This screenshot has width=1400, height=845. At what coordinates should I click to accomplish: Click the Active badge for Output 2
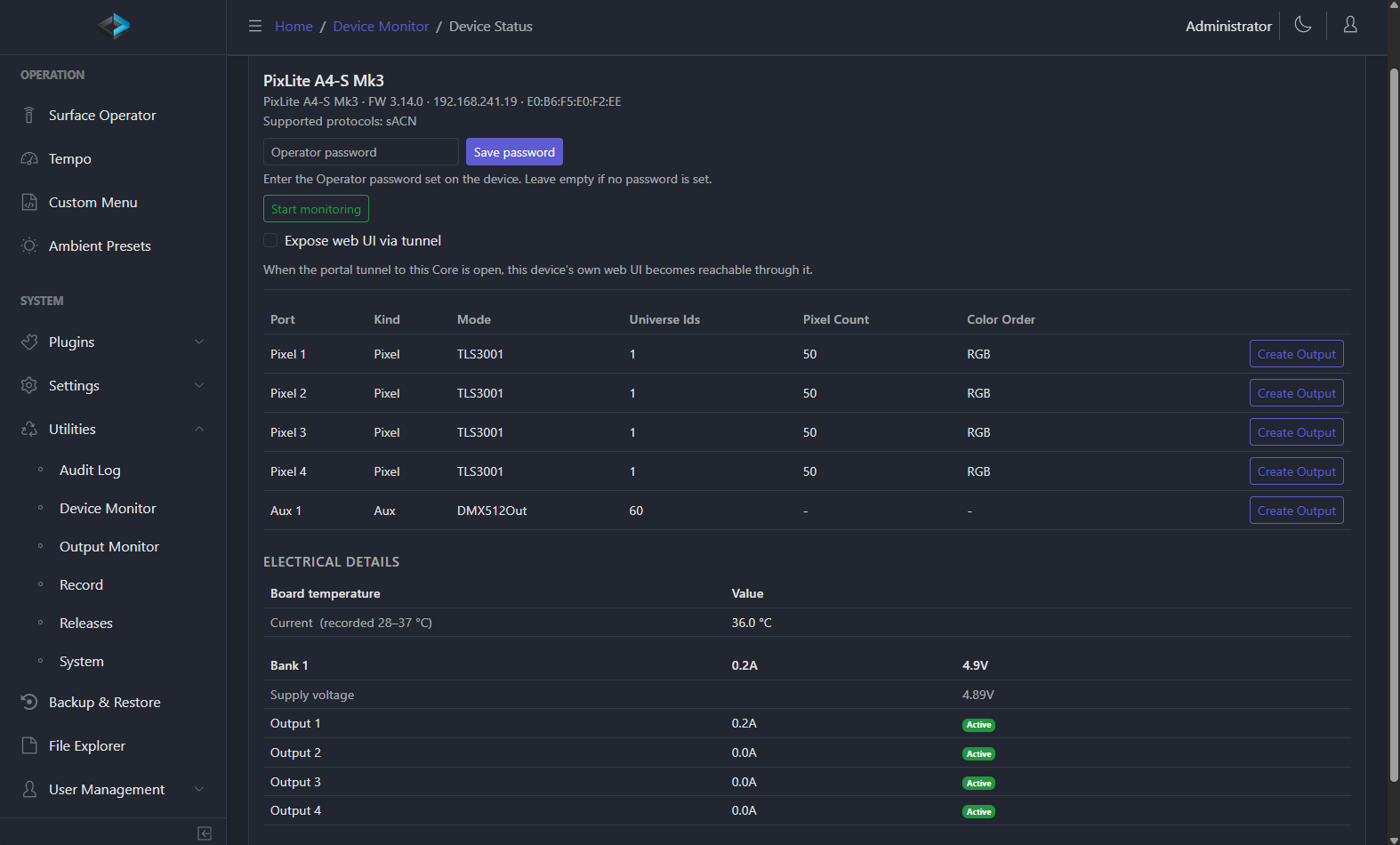(x=978, y=754)
